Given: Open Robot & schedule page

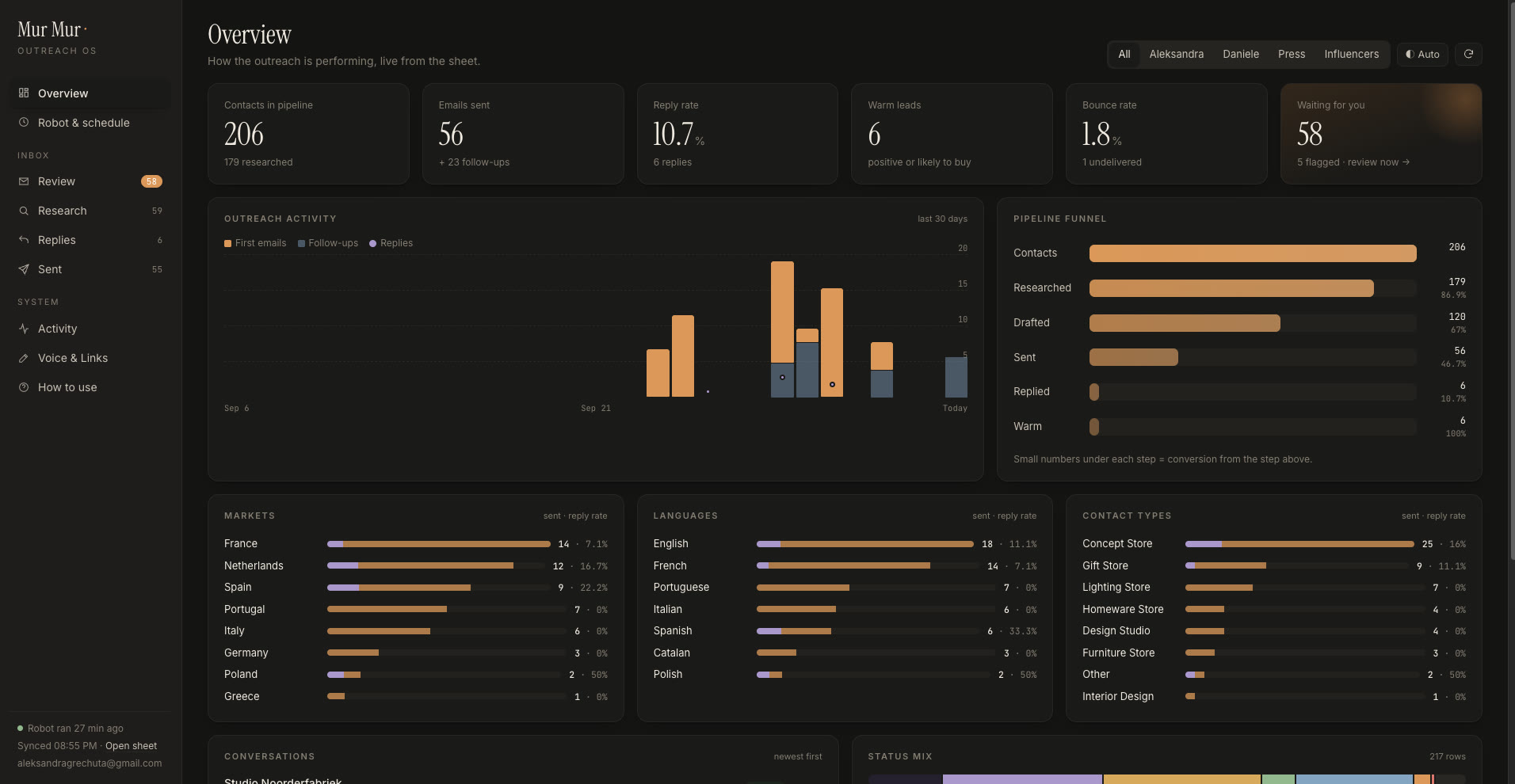Looking at the screenshot, I should tap(90, 123).
